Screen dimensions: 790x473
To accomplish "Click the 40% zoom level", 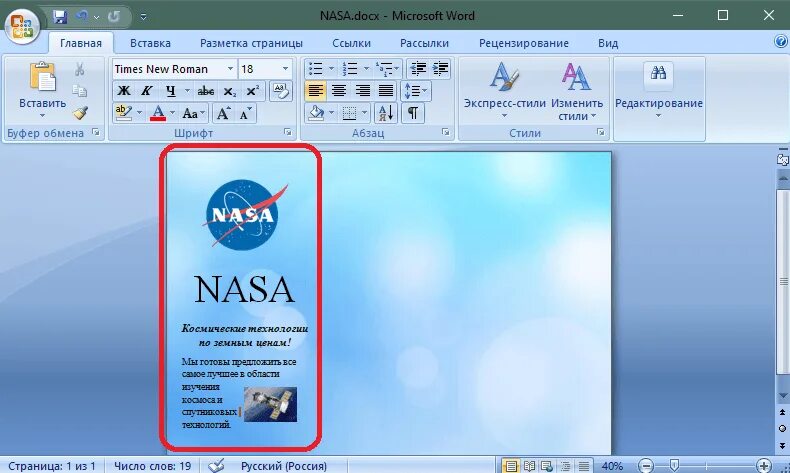I will [612, 466].
